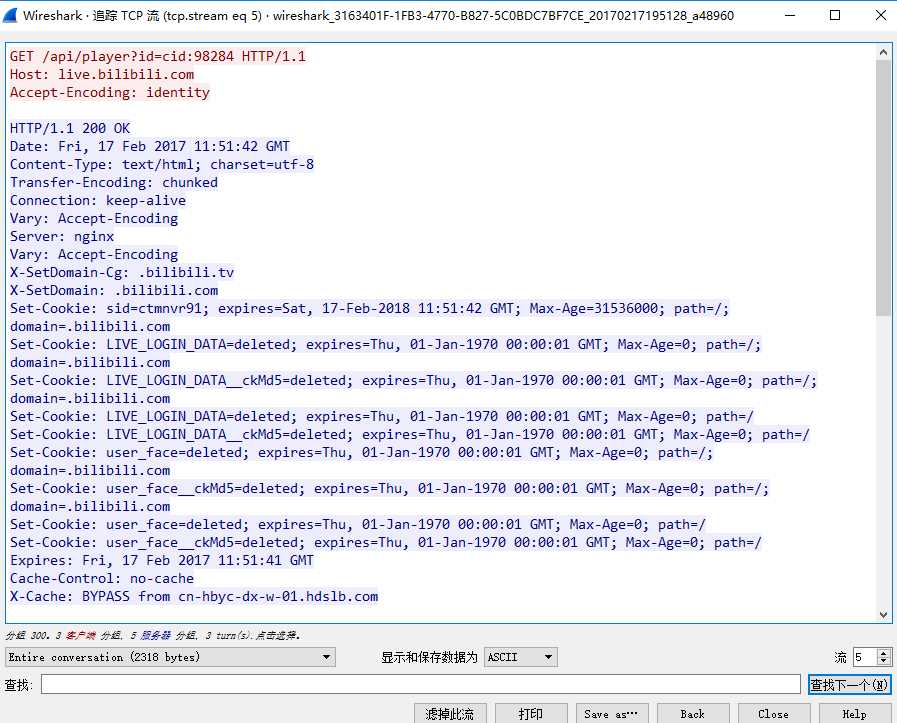
Task: Click the 客户端 client packets link in status
Action: point(80,635)
